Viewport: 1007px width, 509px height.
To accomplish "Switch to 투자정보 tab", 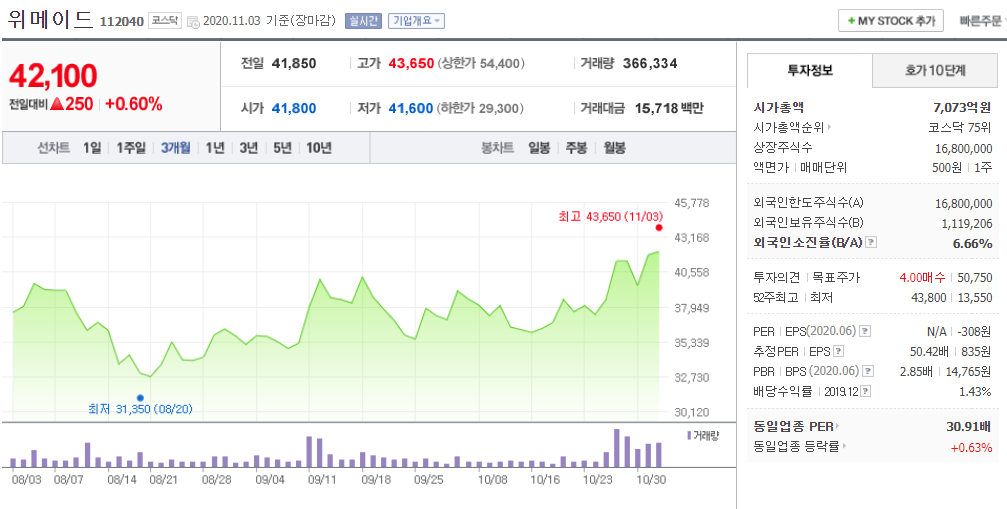I will tap(810, 71).
